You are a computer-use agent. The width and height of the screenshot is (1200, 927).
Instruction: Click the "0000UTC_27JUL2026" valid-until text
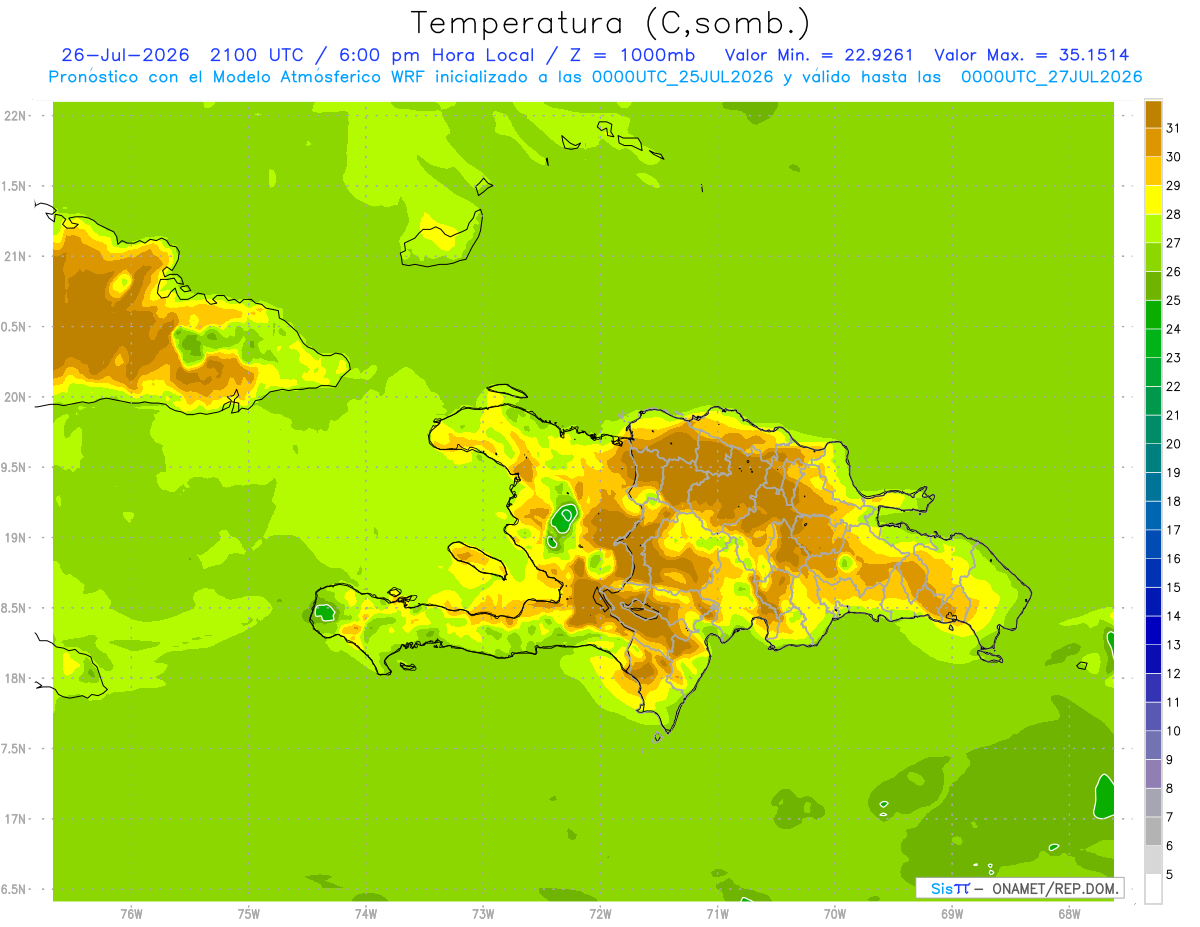click(x=1051, y=77)
